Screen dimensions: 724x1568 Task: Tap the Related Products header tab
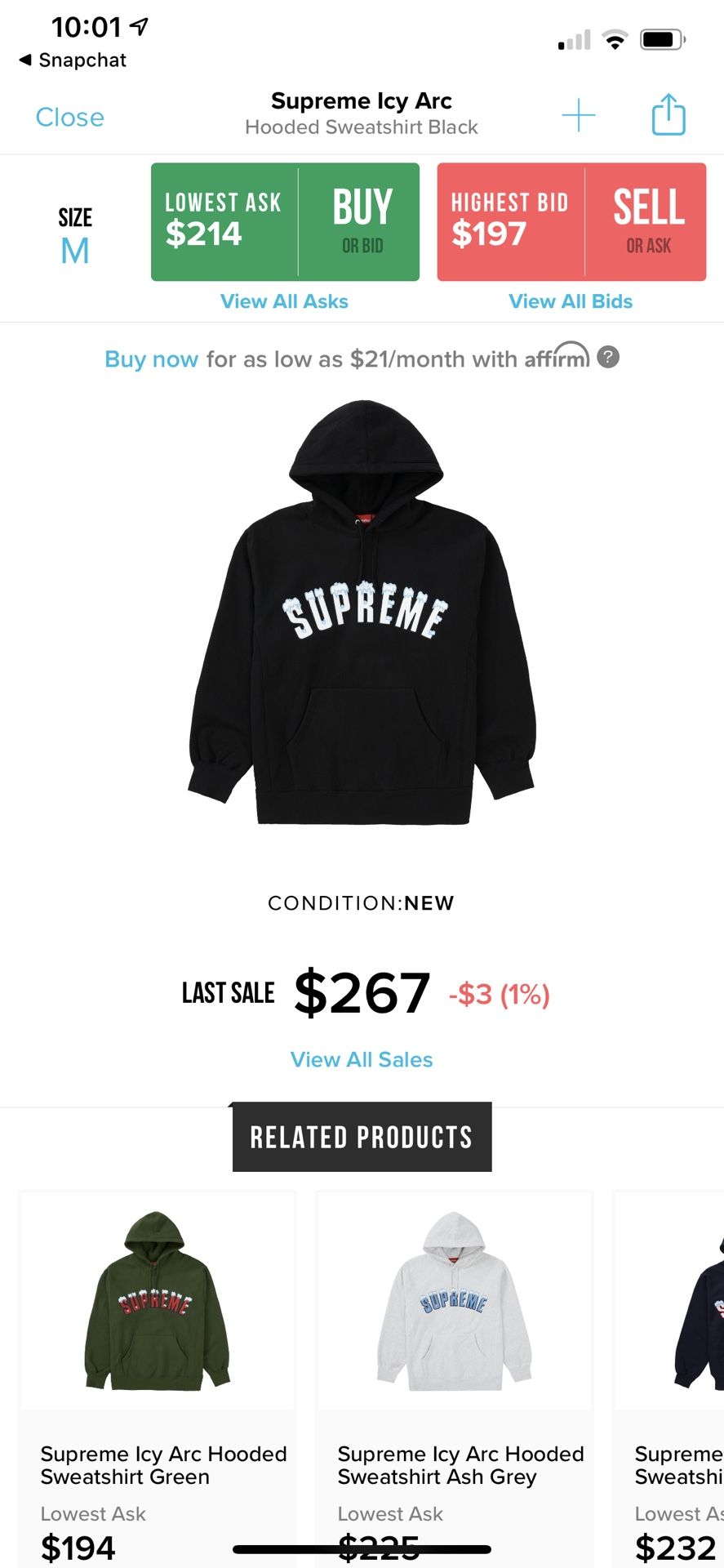(x=362, y=1137)
